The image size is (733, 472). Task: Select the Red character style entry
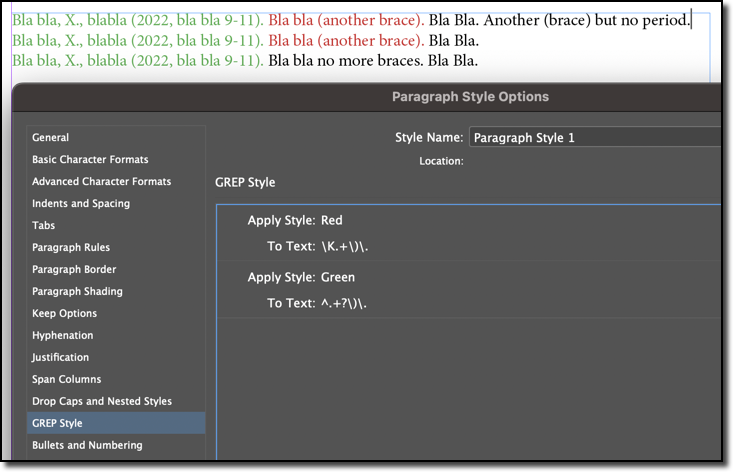333,220
